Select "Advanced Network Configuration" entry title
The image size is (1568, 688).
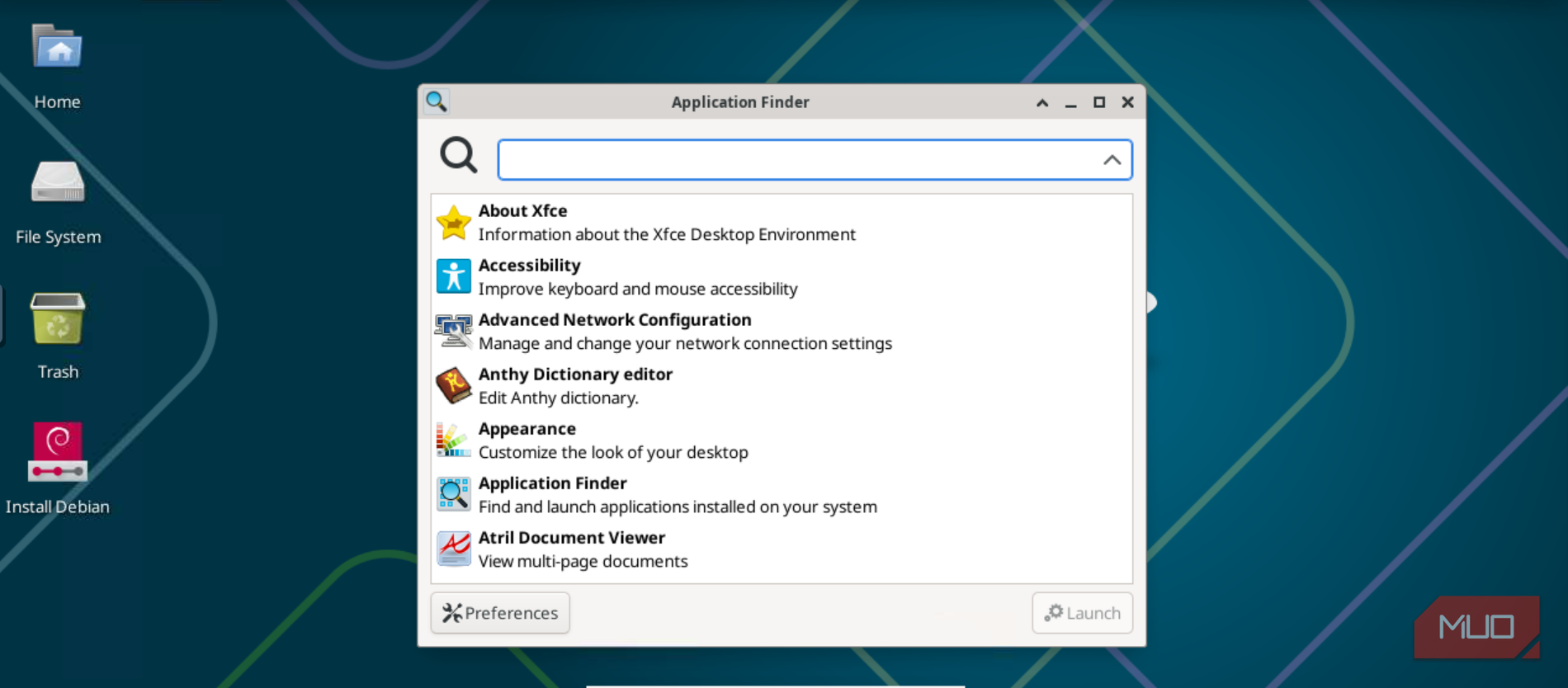(615, 320)
